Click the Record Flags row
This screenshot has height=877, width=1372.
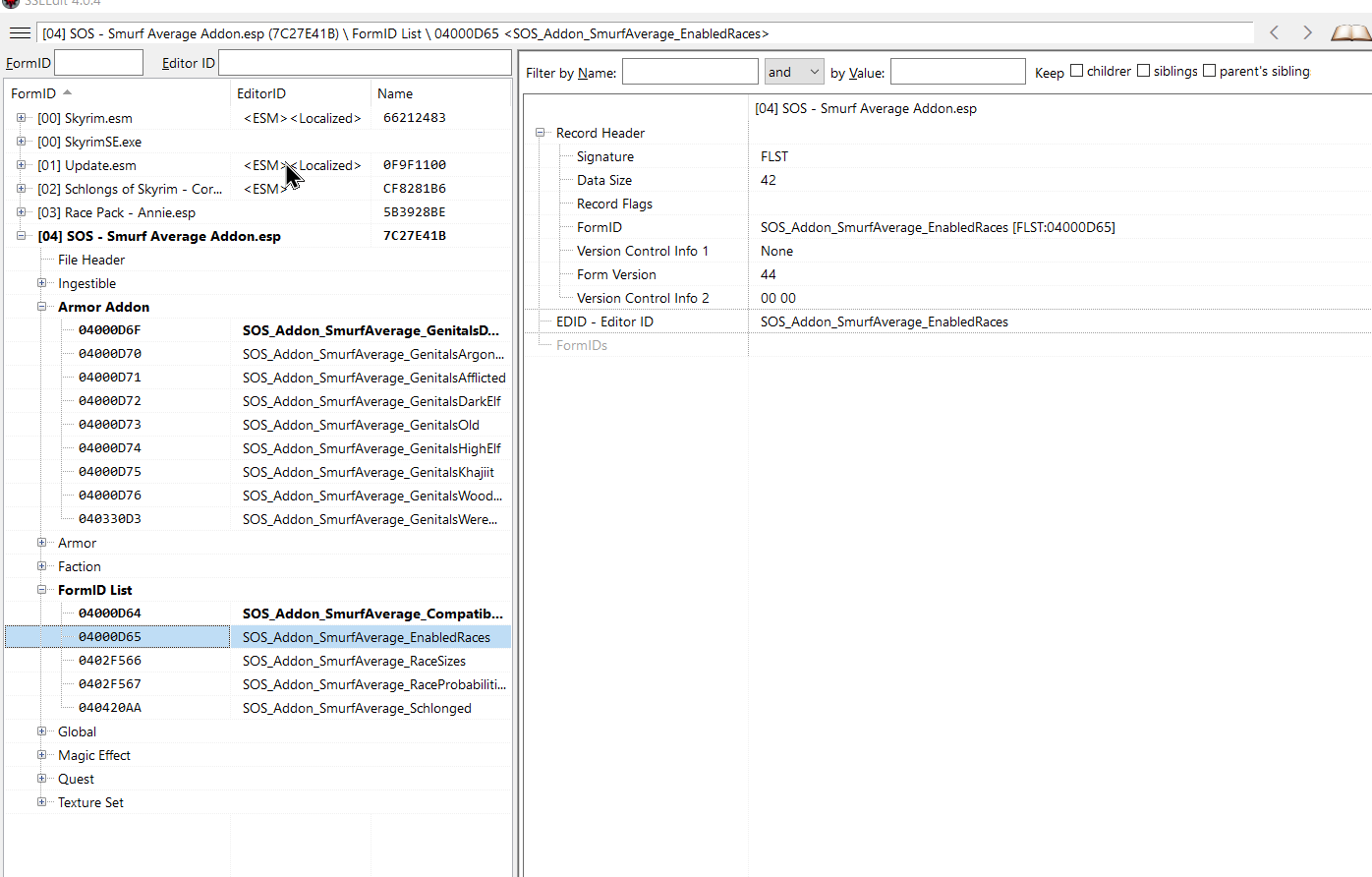coord(947,204)
